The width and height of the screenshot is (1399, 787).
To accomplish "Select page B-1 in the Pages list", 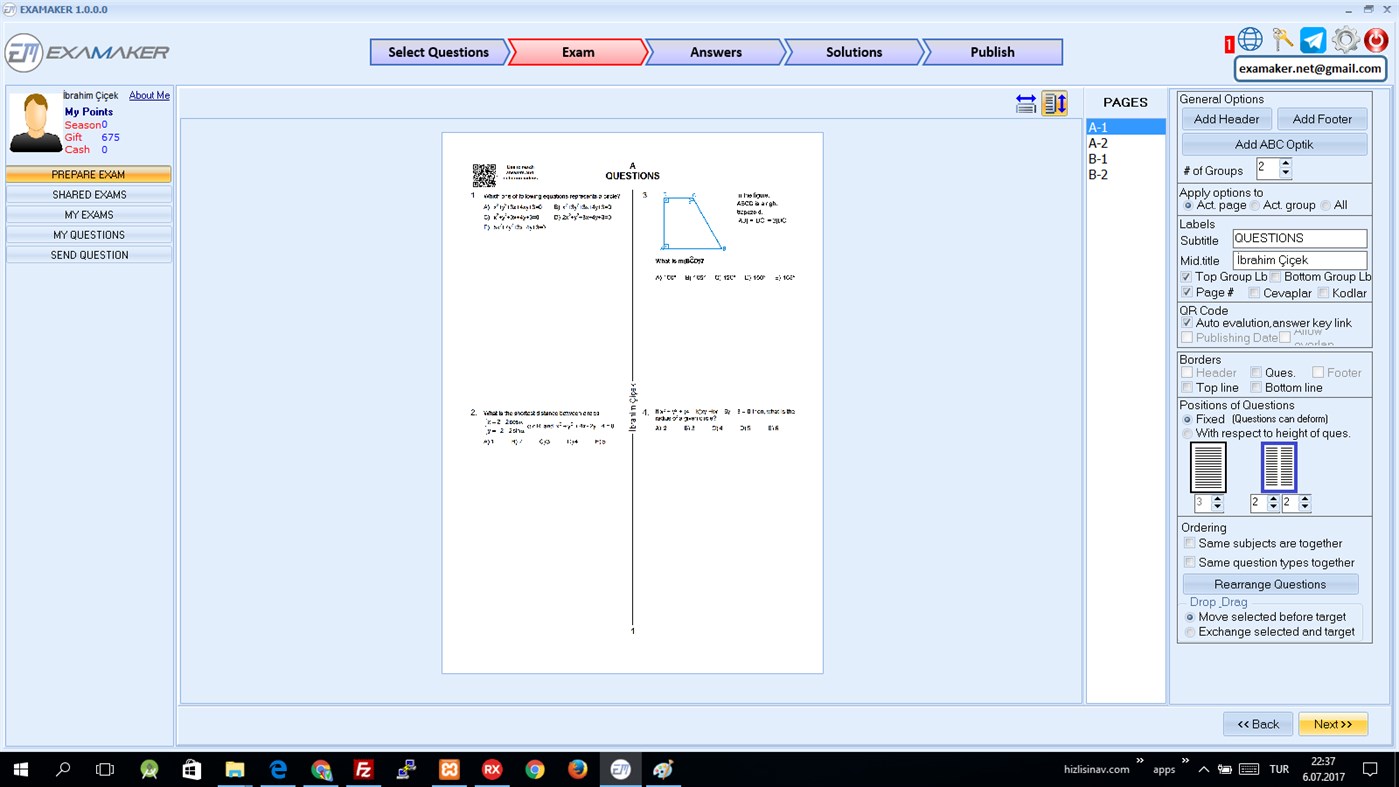I will tap(1097, 158).
